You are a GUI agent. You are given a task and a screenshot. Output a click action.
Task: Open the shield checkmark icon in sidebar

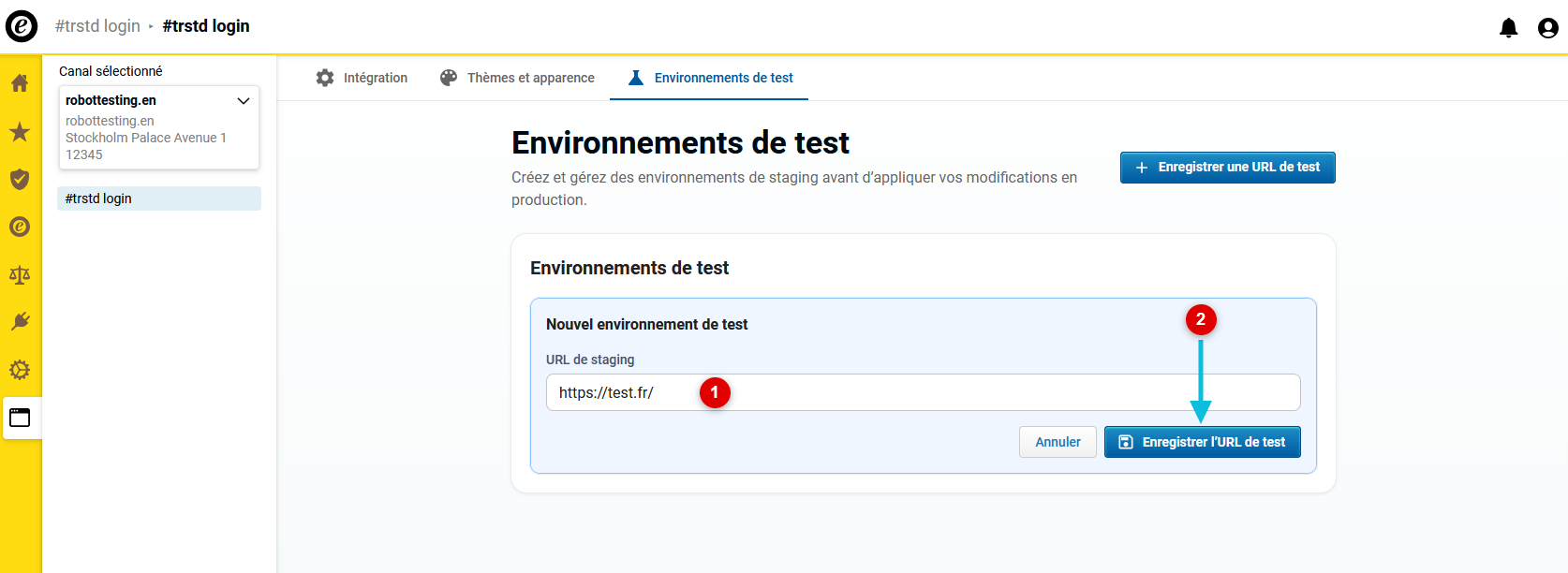tap(20, 179)
